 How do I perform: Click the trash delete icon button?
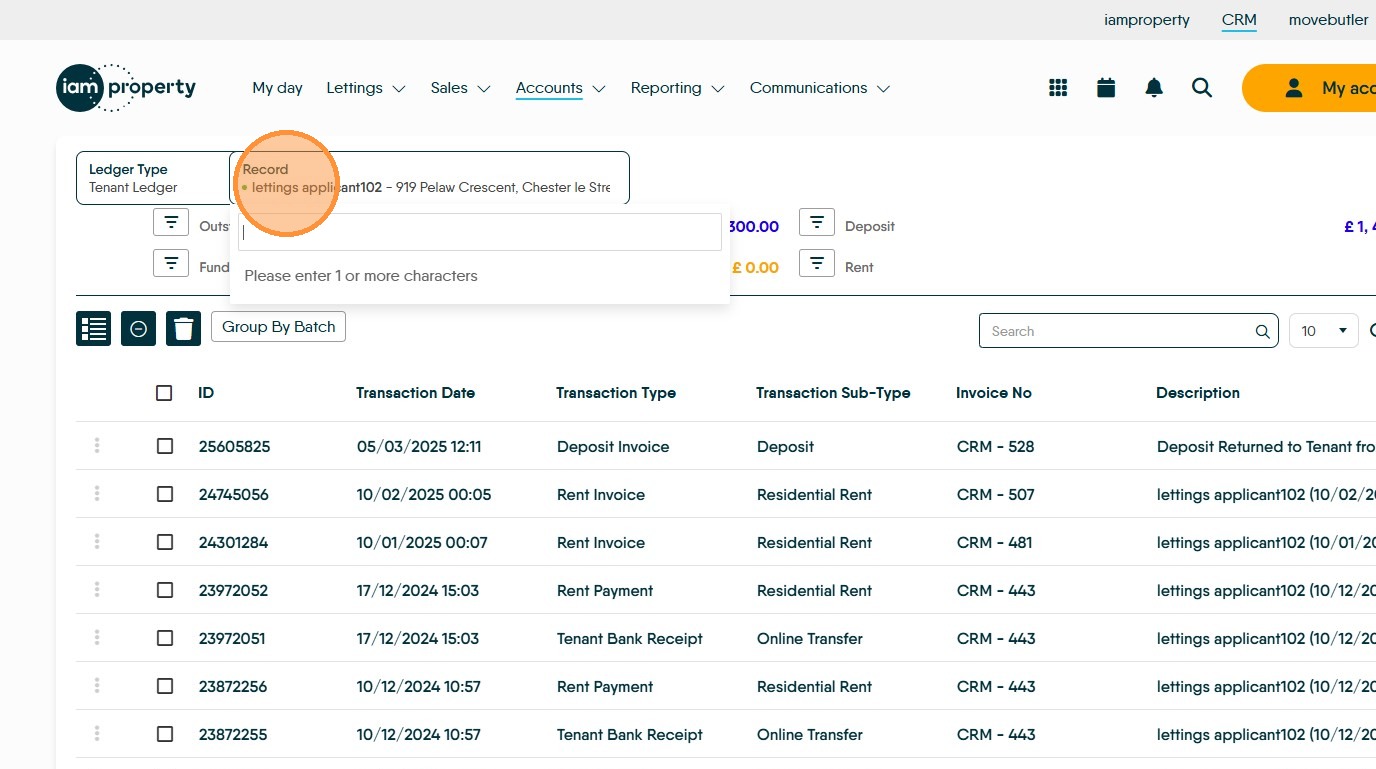click(x=183, y=328)
